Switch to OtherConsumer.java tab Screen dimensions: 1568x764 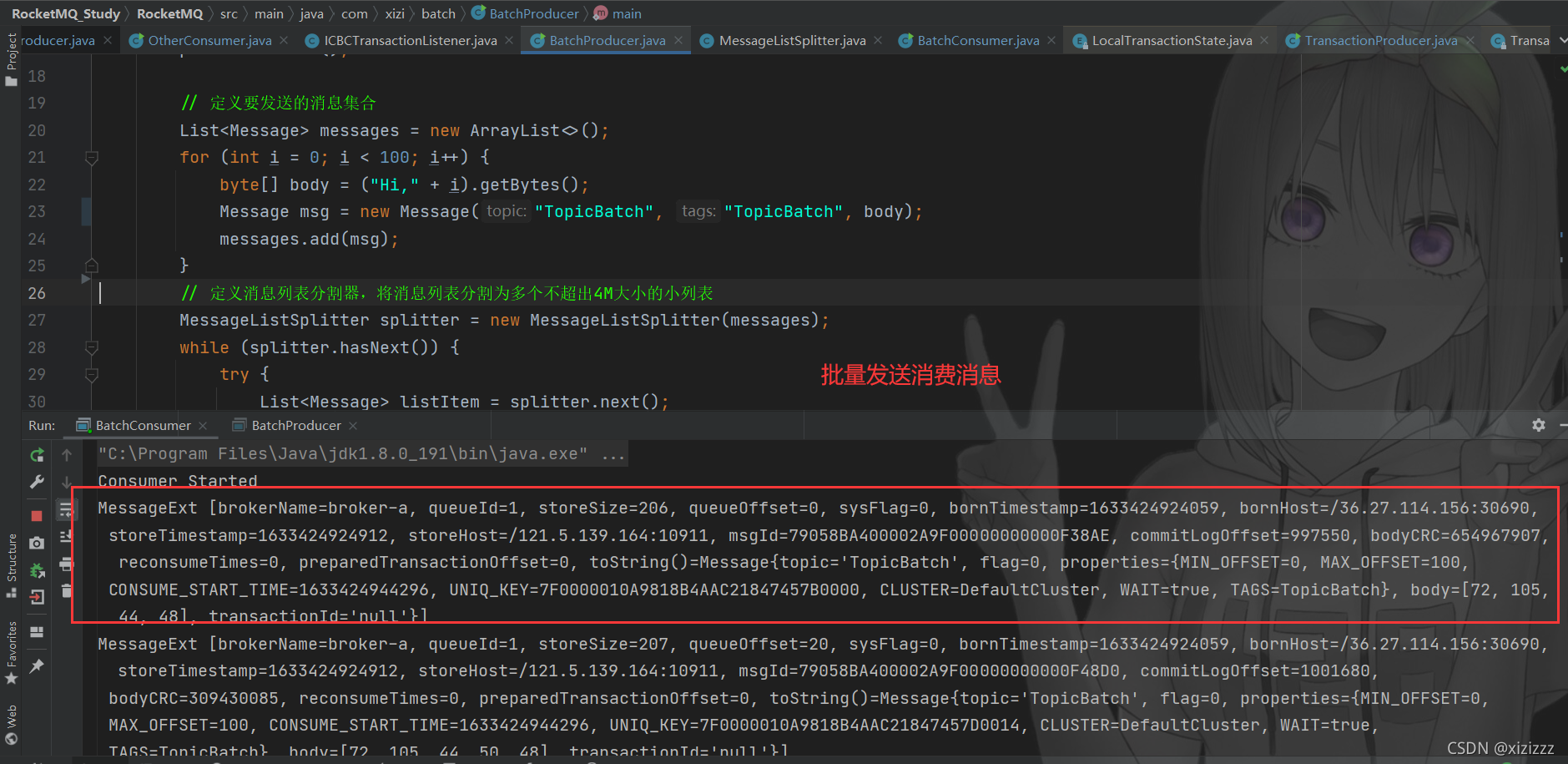[x=209, y=40]
